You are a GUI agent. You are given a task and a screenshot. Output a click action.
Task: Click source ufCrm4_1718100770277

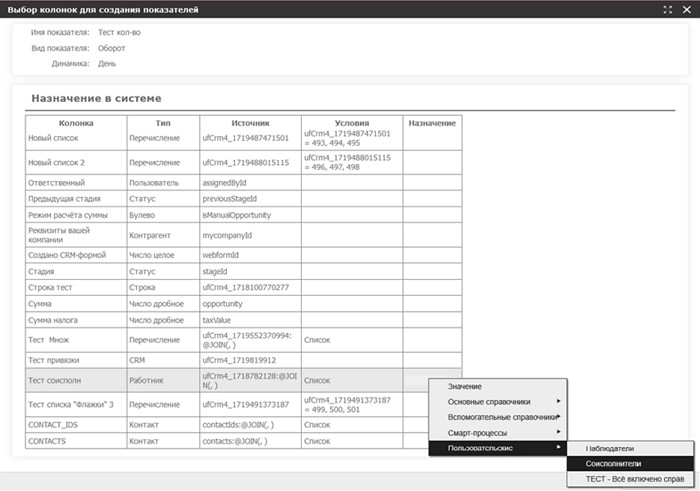[246, 287]
